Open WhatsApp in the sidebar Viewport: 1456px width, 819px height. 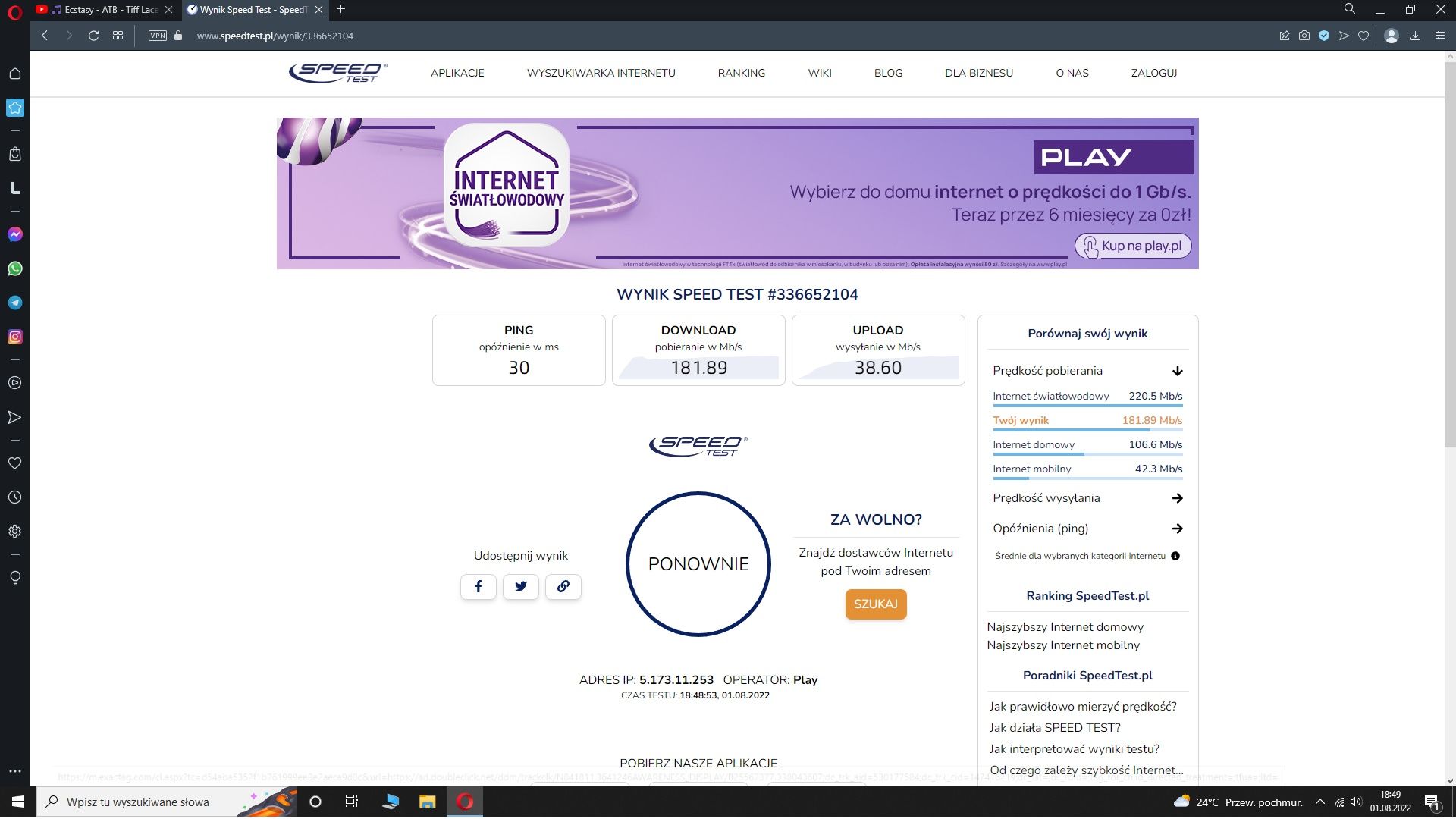(x=14, y=268)
